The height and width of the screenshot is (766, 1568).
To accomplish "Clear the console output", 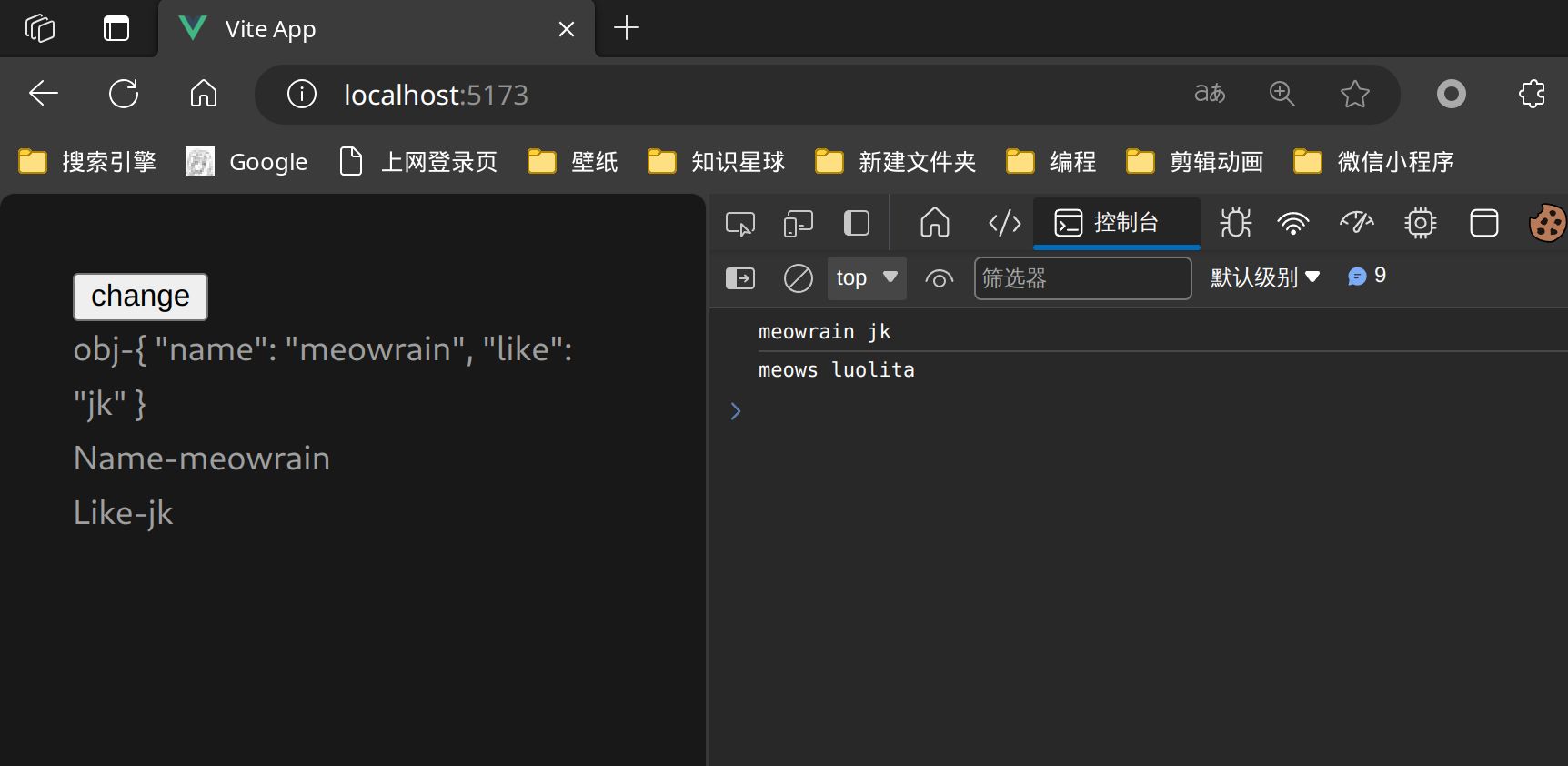I will 798,278.
